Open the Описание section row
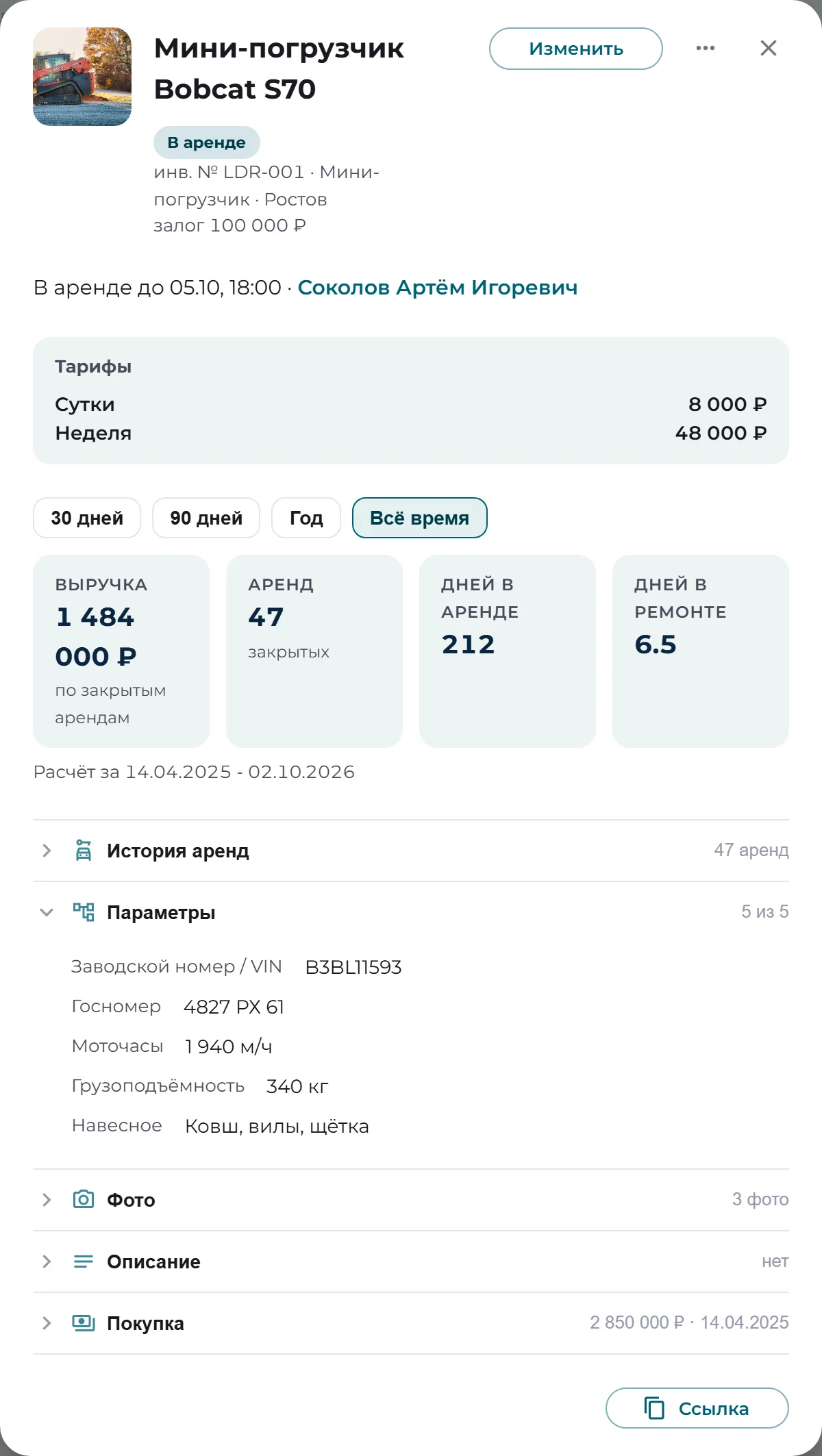Image resolution: width=822 pixels, height=1456 pixels. click(x=411, y=1262)
